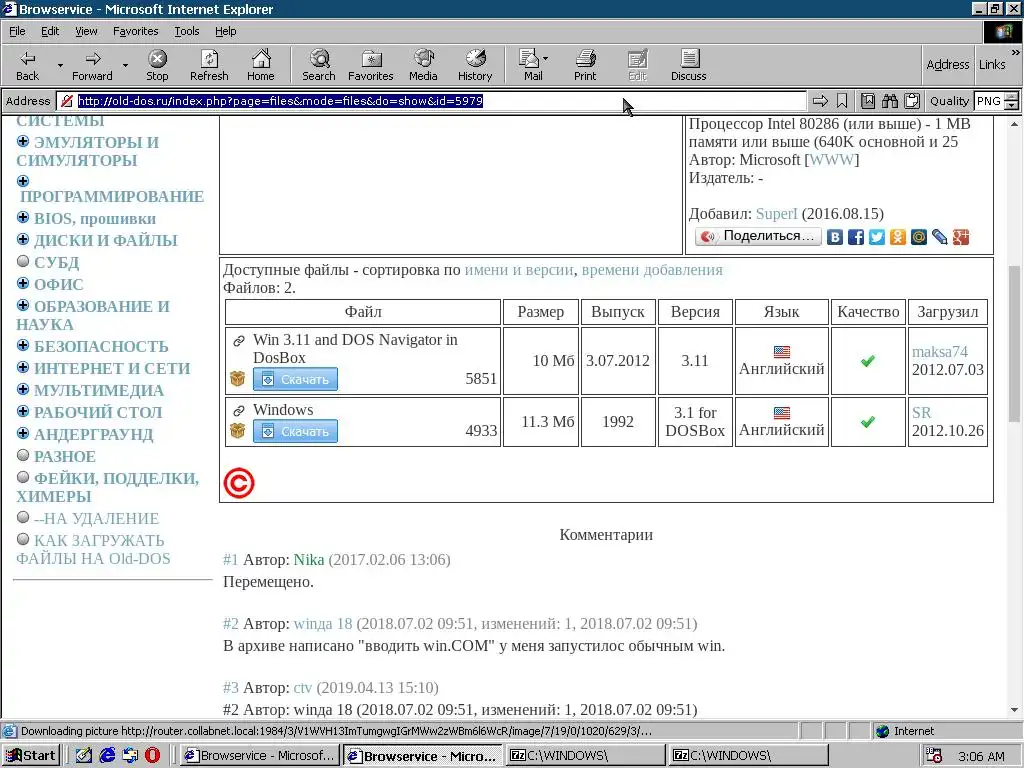Viewport: 1024px width, 768px height.
Task: Expand the ДИСКИ И ФАЙЛЫ category
Action: coord(23,239)
